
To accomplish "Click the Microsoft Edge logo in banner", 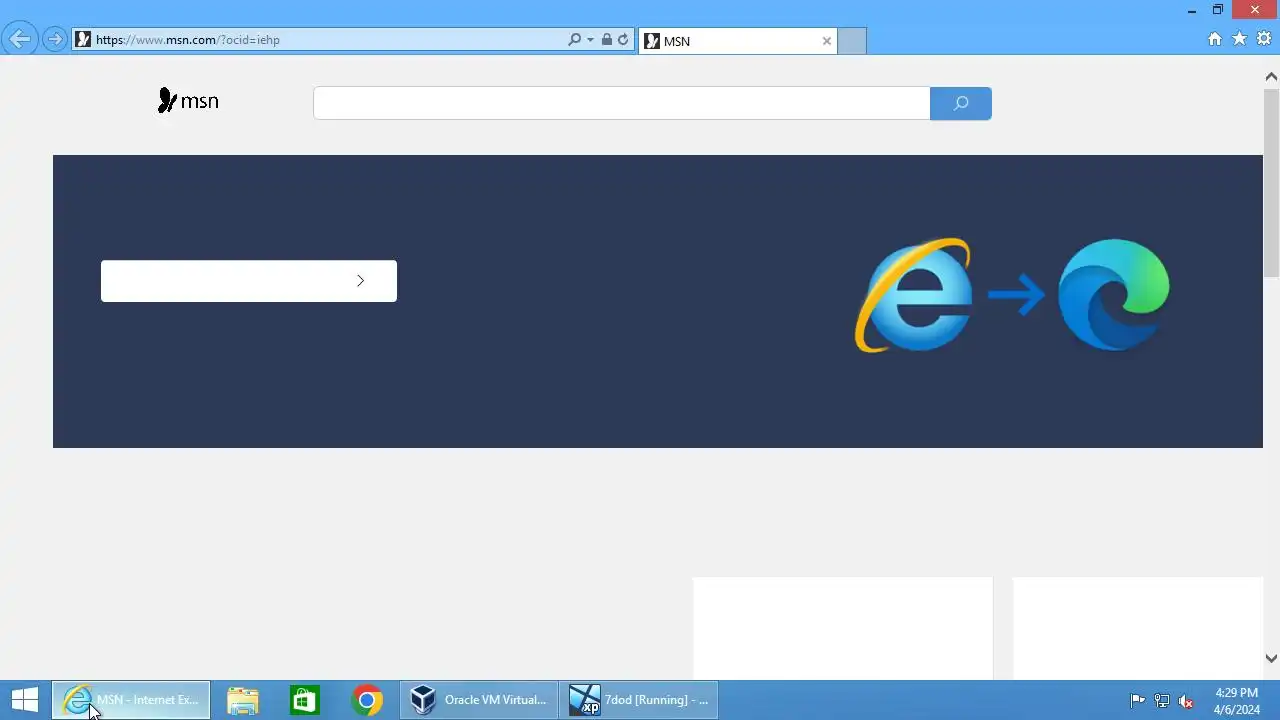I will (1113, 295).
